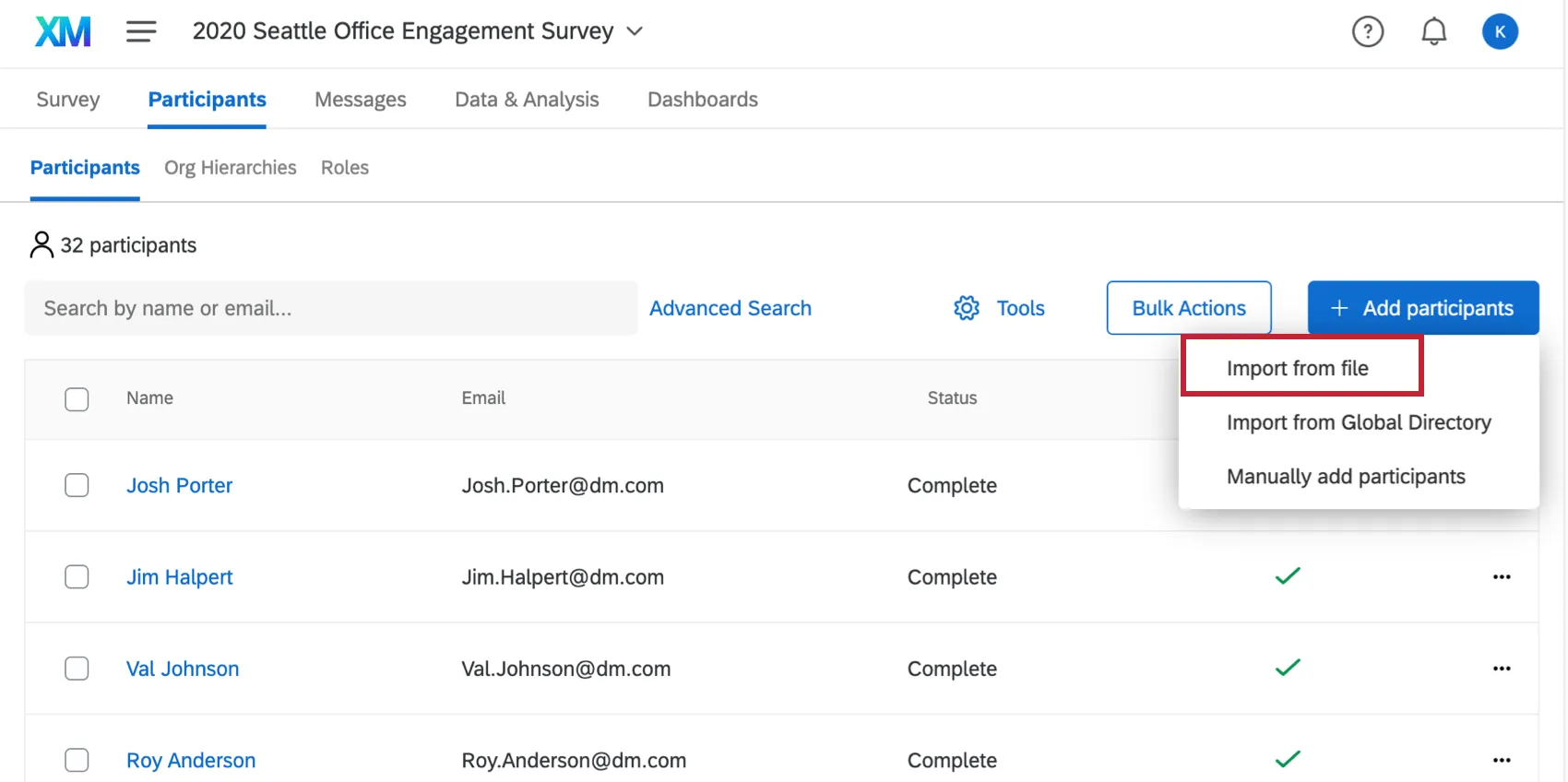Open the notifications bell
The width and height of the screenshot is (1568, 782).
pyautogui.click(x=1433, y=31)
